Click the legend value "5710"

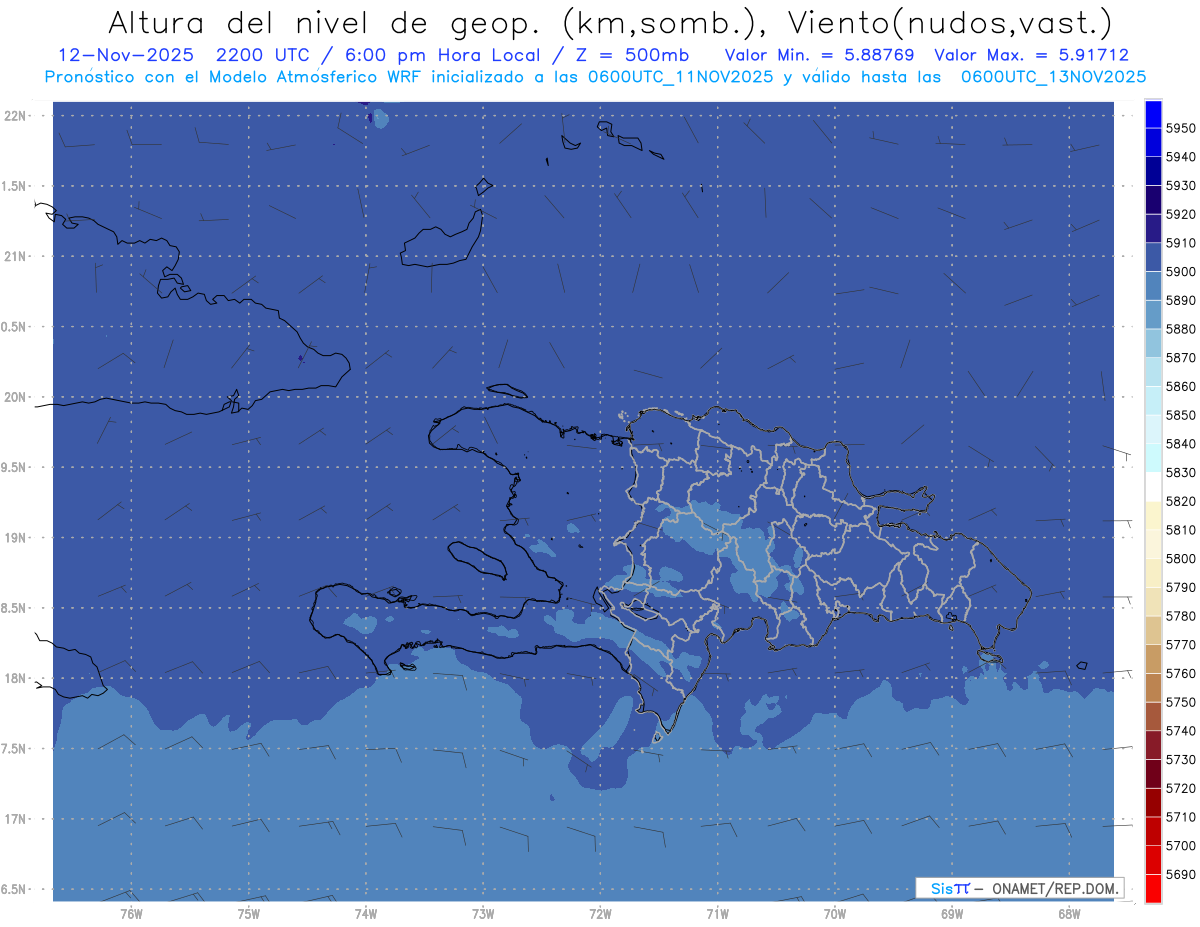pyautogui.click(x=1180, y=817)
